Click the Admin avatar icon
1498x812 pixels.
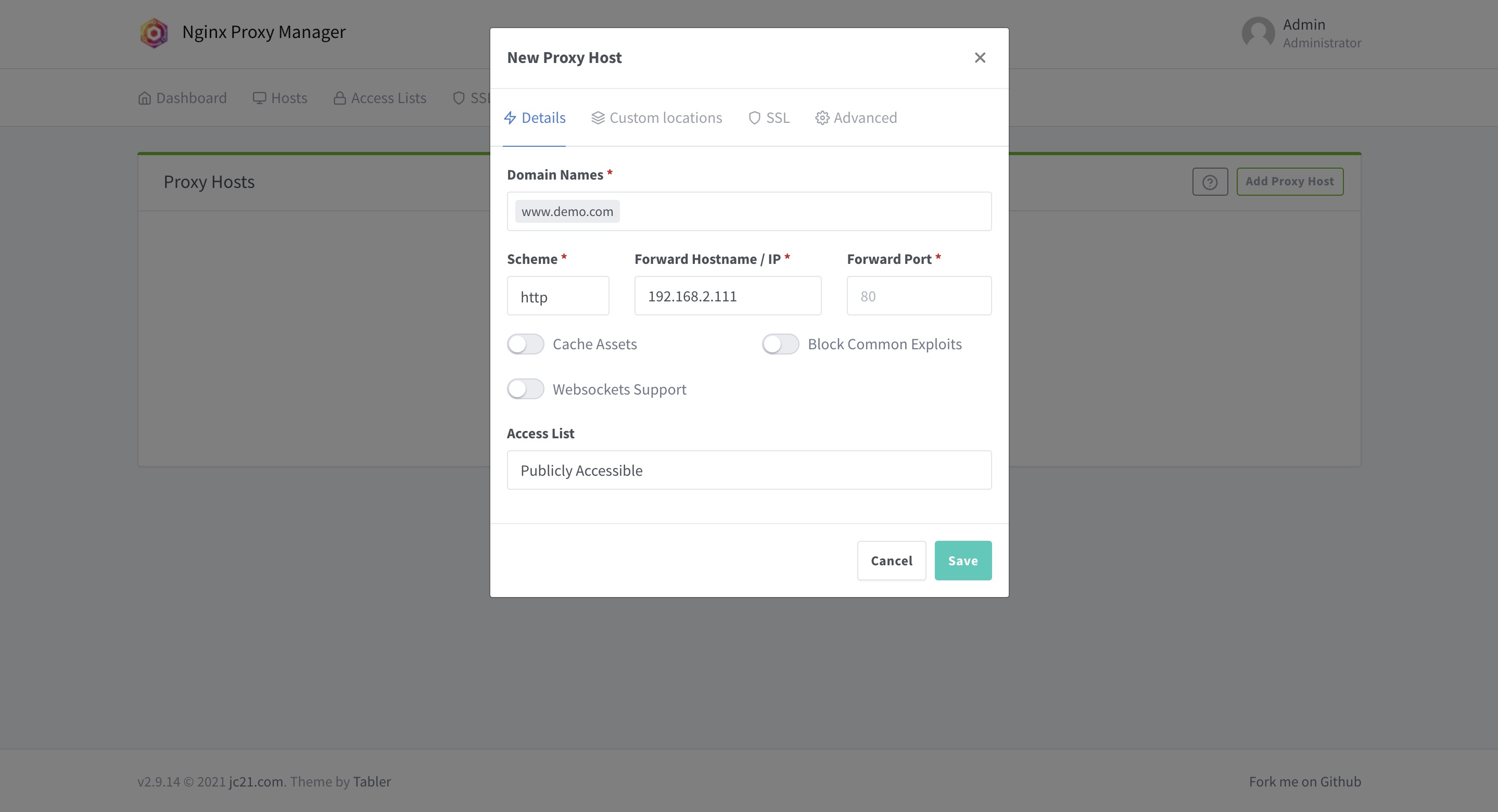(x=1260, y=33)
